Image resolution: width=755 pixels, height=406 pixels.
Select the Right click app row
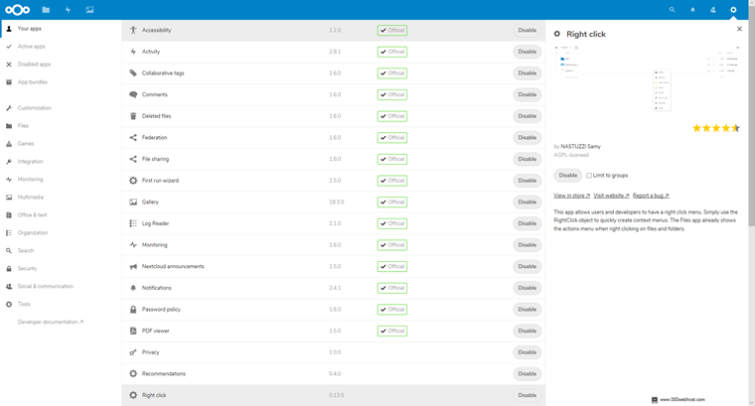pyautogui.click(x=333, y=395)
